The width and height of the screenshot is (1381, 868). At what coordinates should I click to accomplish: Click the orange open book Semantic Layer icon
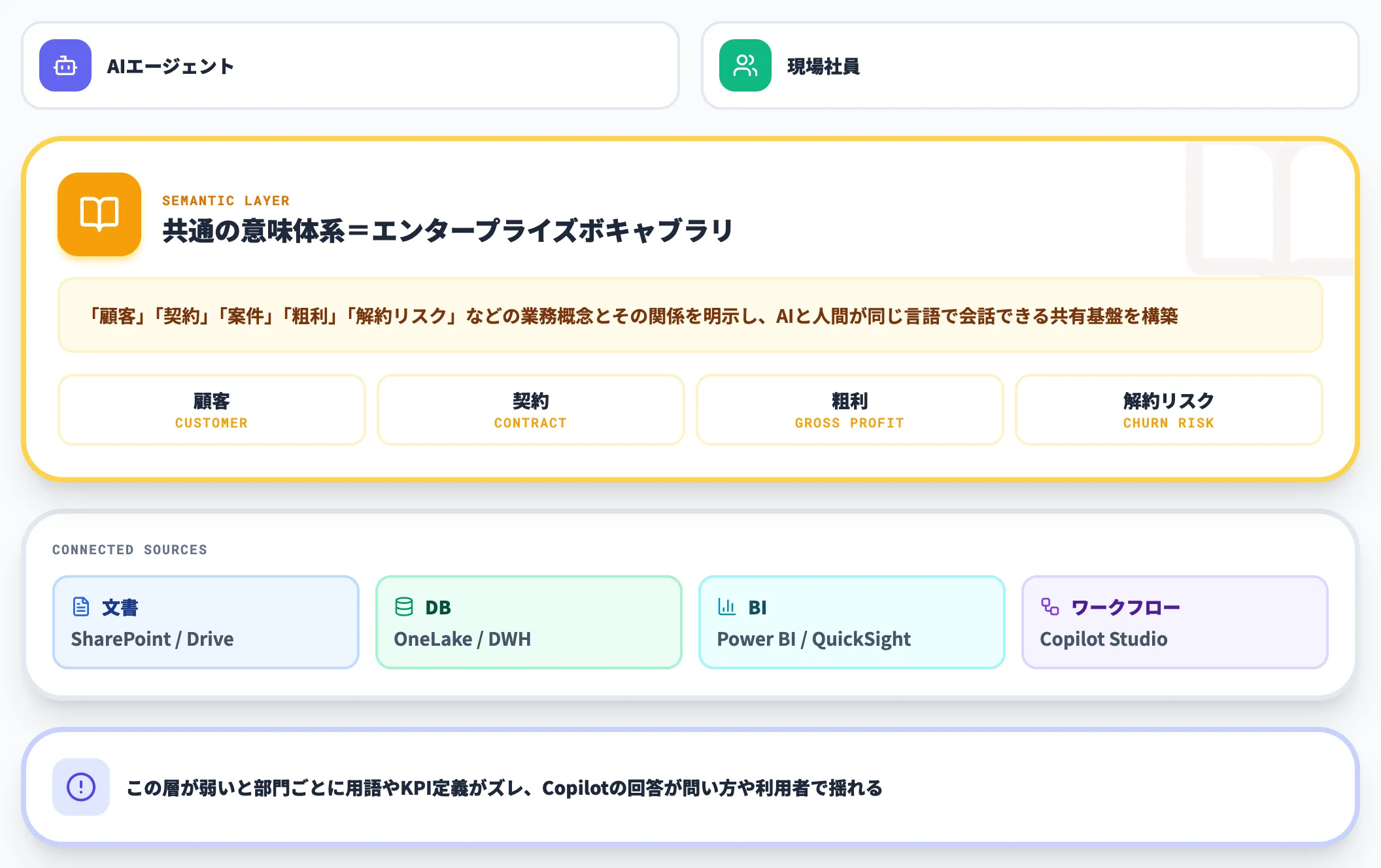[99, 214]
